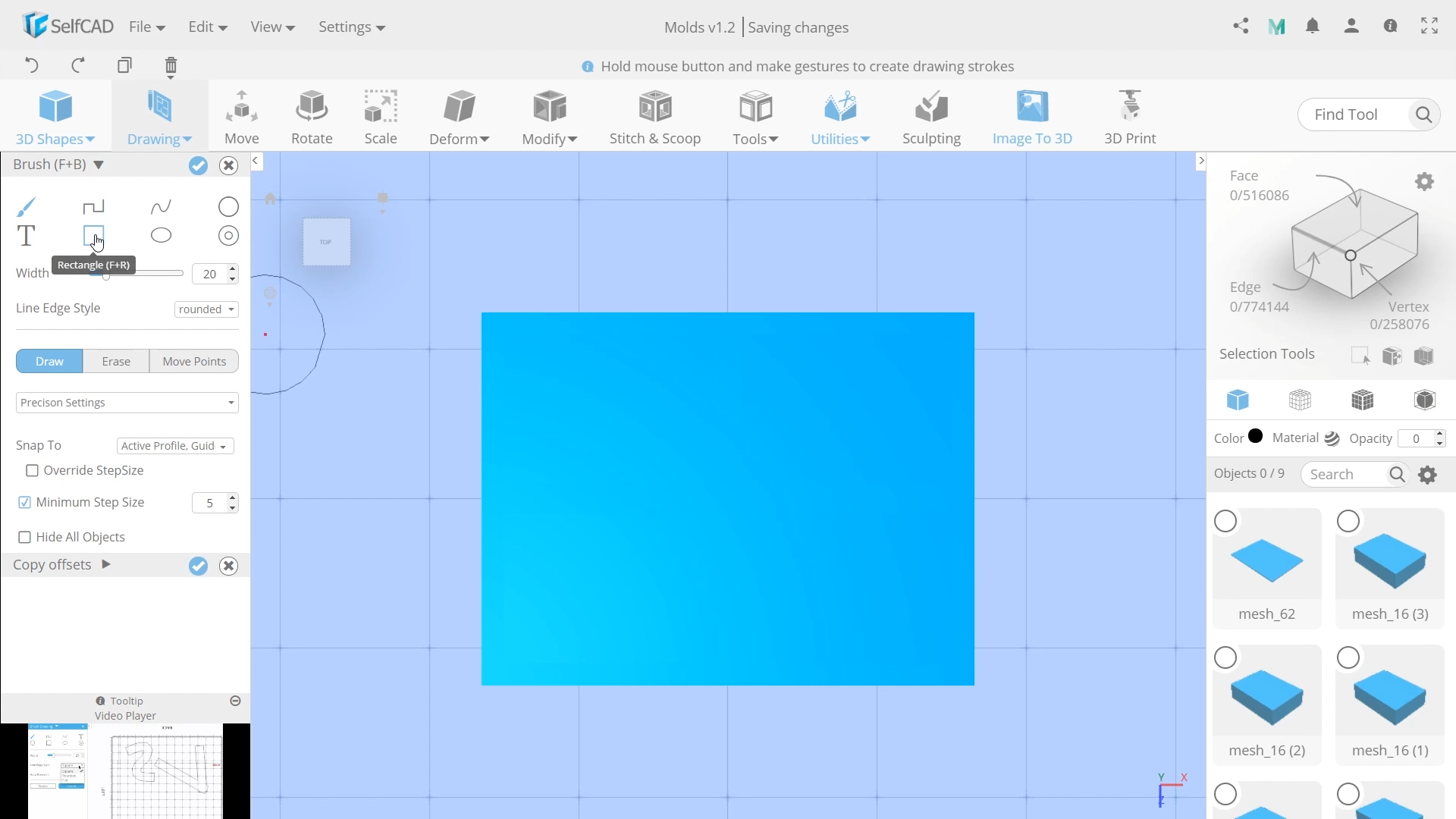1456x819 pixels.
Task: Collapse right panel with arrow
Action: tap(1200, 161)
